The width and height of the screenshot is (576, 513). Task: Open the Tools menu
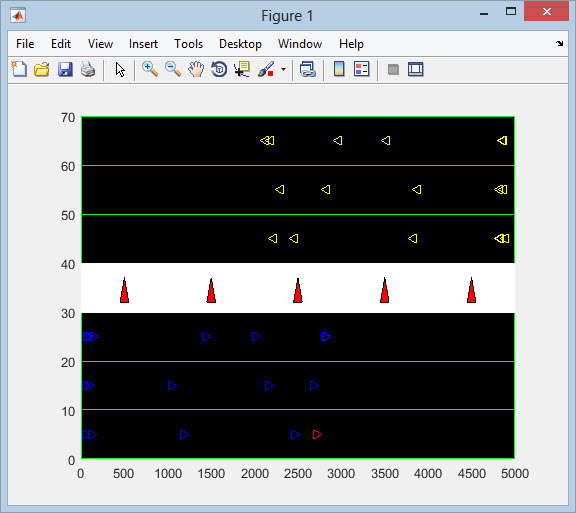188,44
